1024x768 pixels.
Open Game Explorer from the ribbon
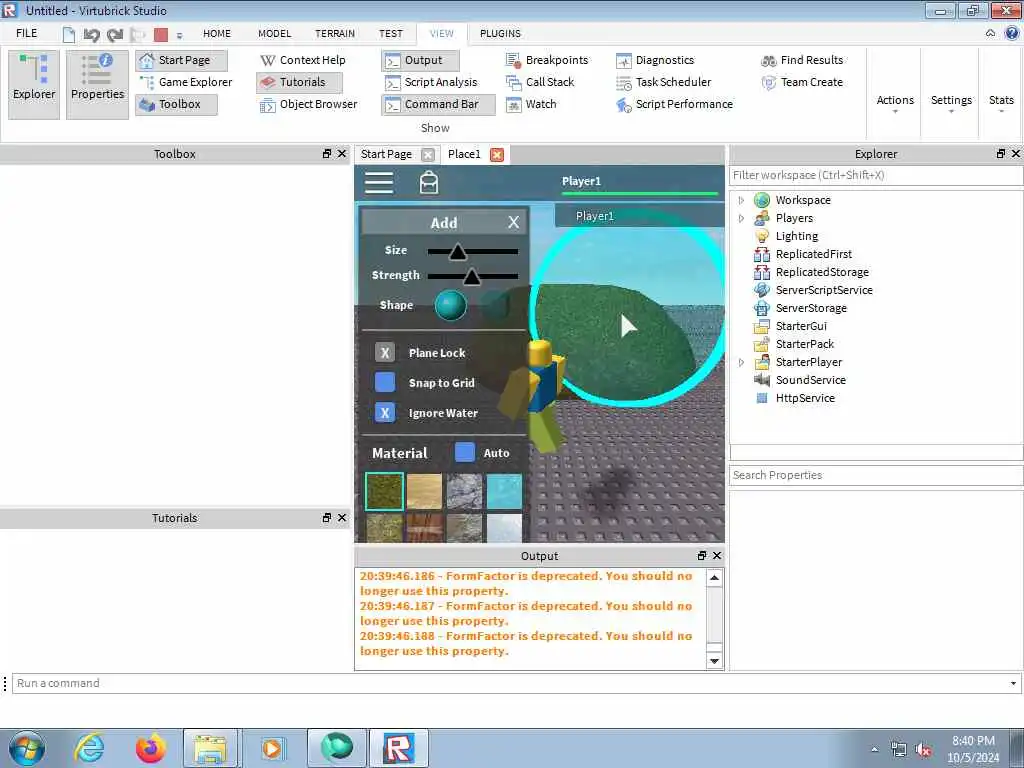(x=186, y=82)
